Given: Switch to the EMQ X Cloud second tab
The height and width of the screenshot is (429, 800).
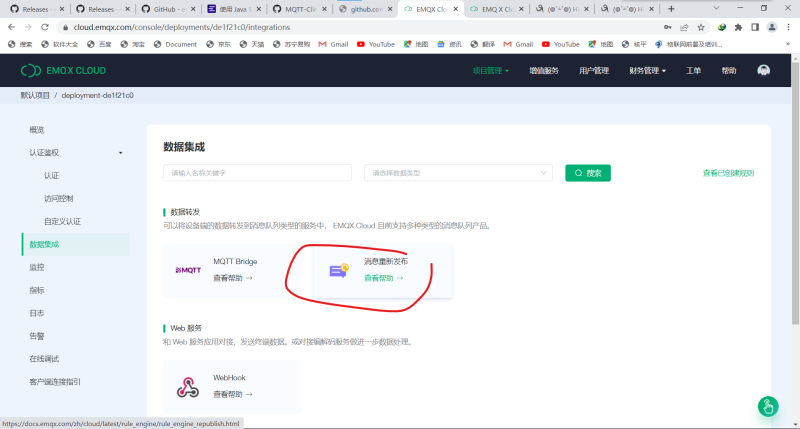Looking at the screenshot, I should [497, 9].
